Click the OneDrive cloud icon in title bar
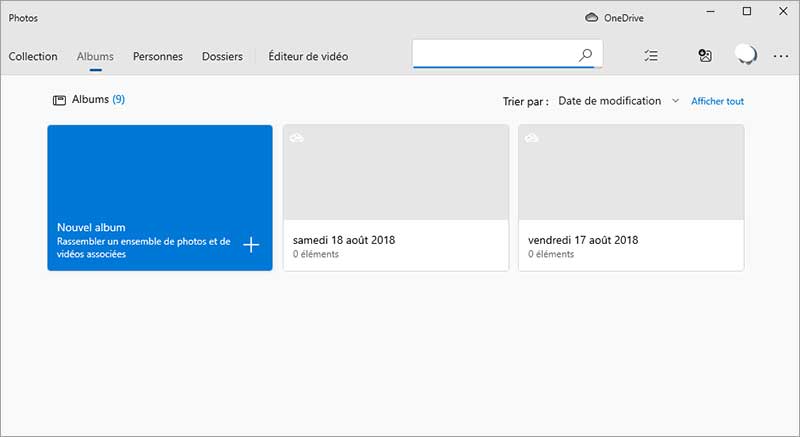Image resolution: width=800 pixels, height=437 pixels. 591,17
